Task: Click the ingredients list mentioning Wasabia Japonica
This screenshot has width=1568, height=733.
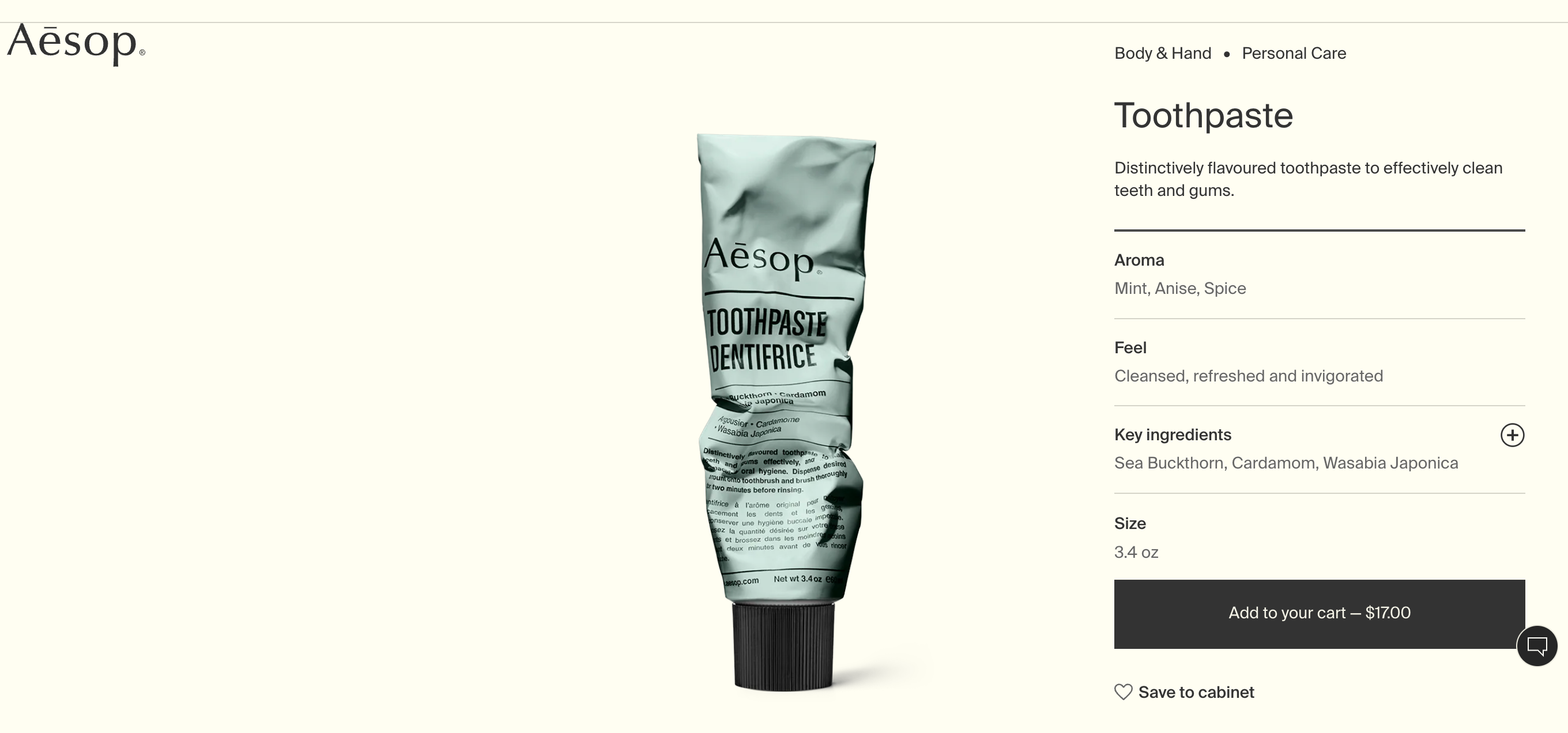Action: pyautogui.click(x=1286, y=463)
